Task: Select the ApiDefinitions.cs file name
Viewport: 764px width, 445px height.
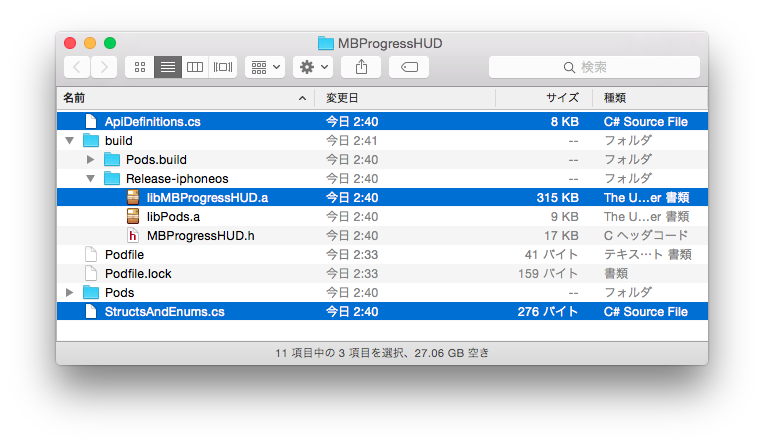Action: 153,122
